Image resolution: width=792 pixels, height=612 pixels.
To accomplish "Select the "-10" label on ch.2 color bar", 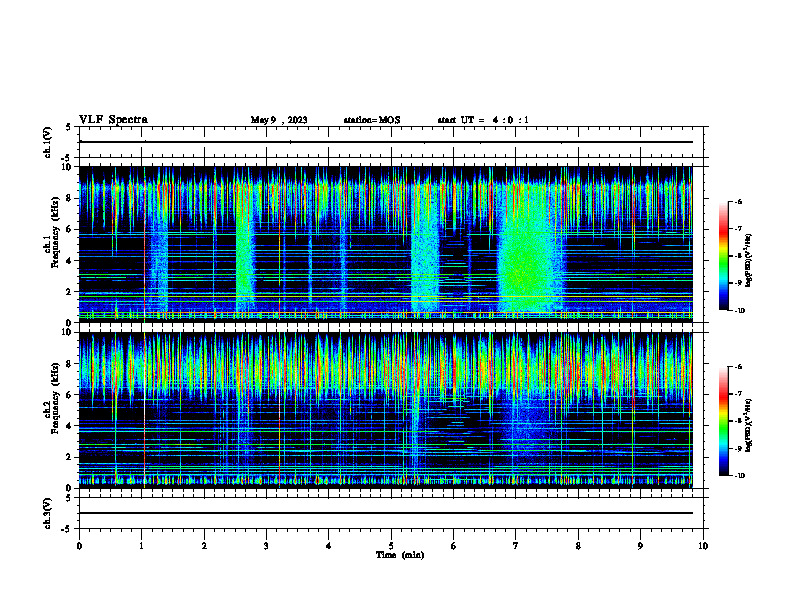I will (738, 476).
